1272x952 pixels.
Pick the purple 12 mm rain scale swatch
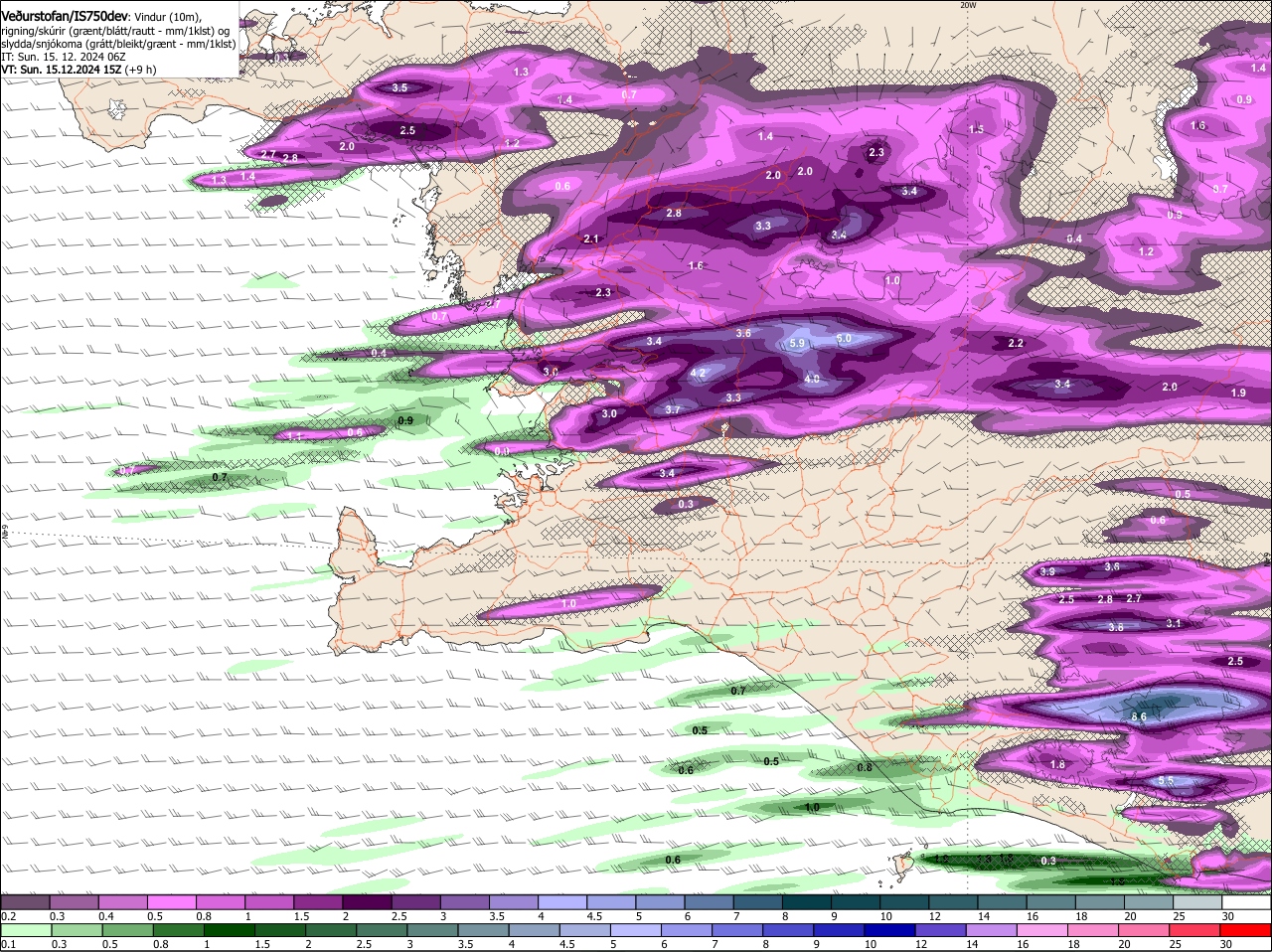point(942,930)
